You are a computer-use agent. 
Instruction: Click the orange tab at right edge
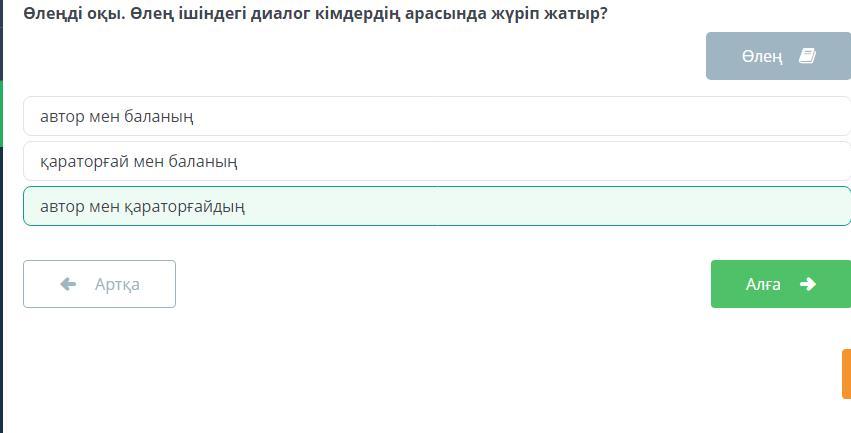click(x=846, y=374)
